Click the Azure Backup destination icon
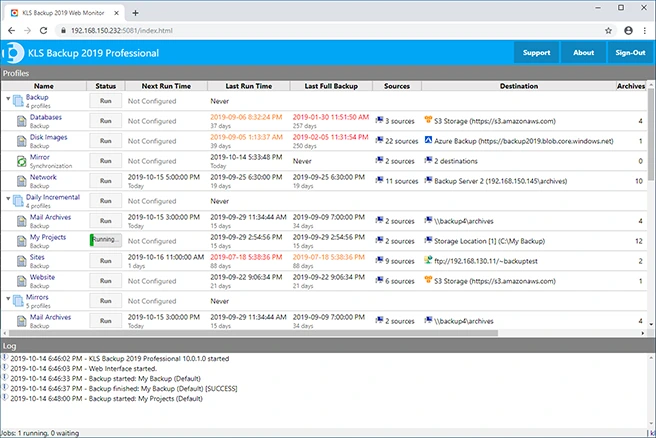This screenshot has height=438, width=656. [x=428, y=140]
